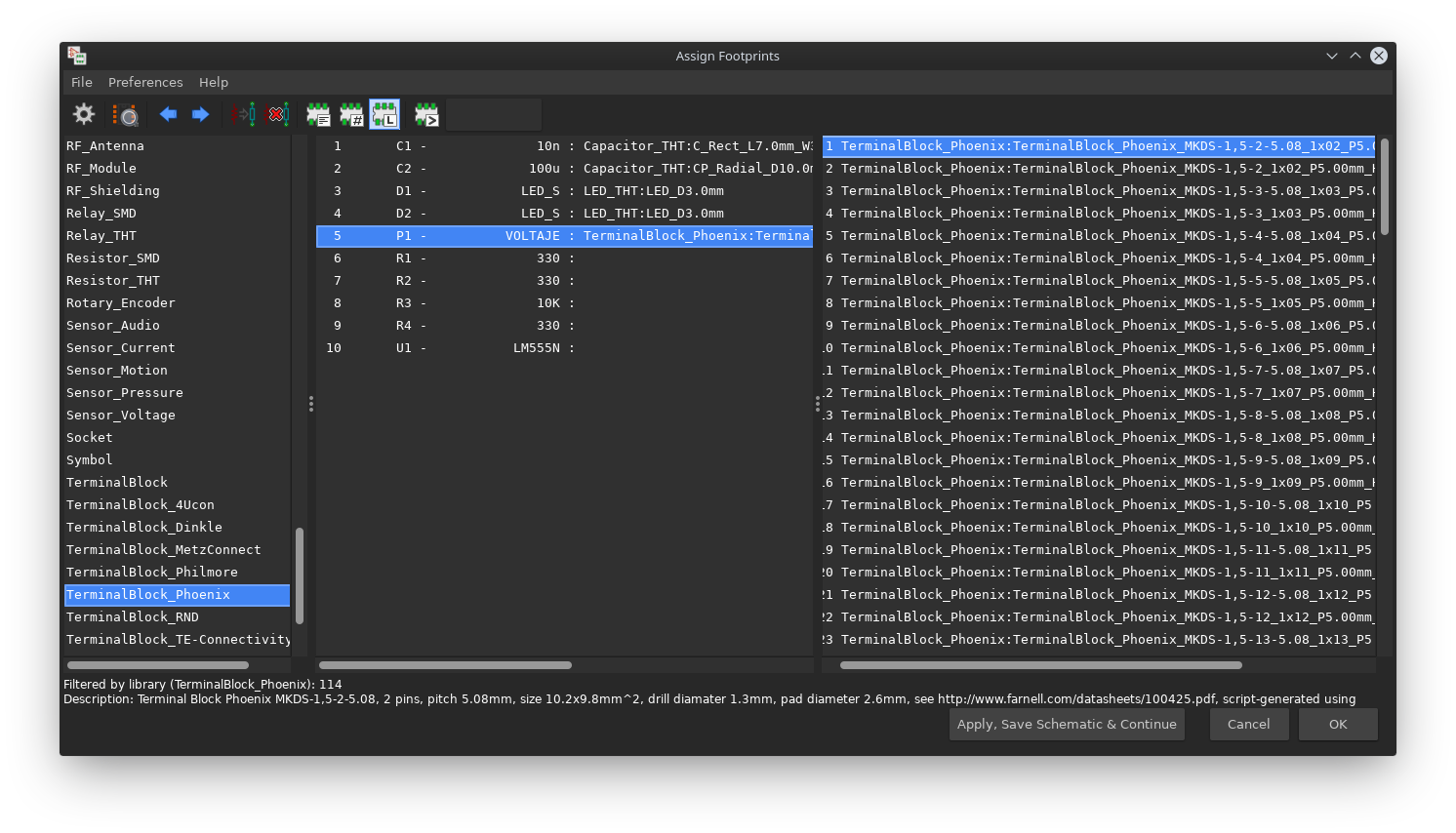
Task: View the selected footprint in viewer
Action: pos(125,114)
